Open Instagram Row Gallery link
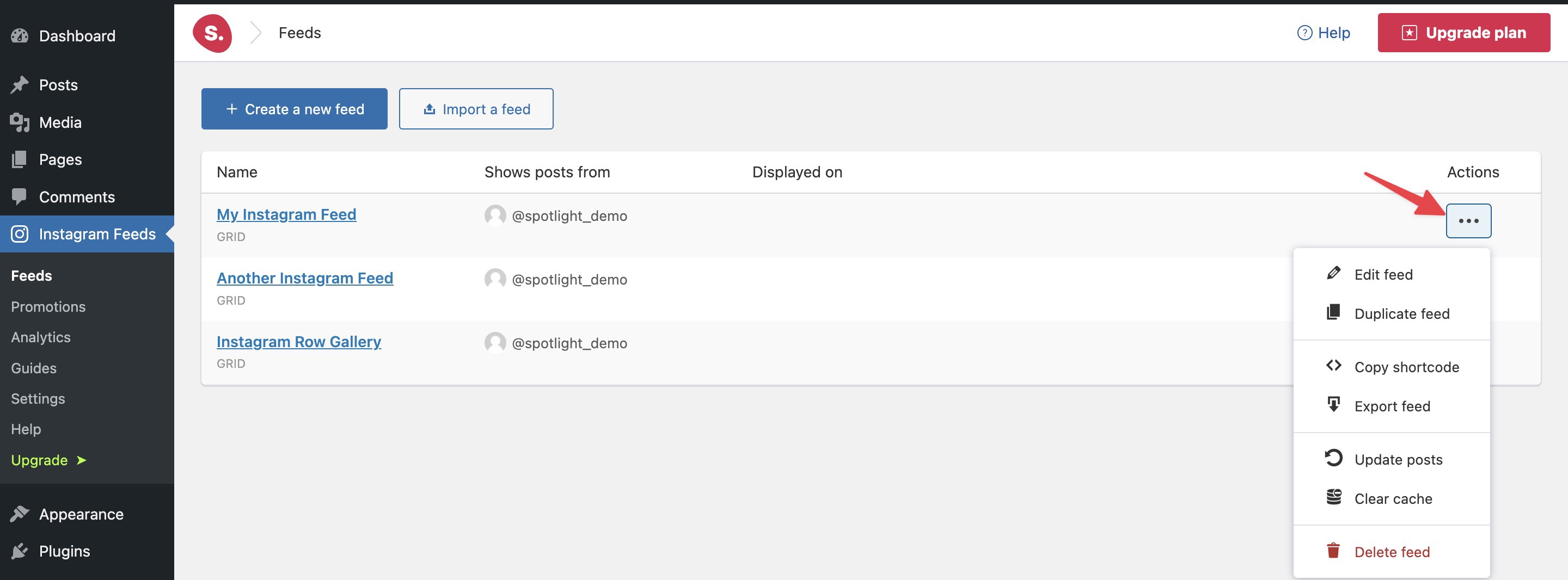This screenshot has width=1568, height=580. [298, 342]
